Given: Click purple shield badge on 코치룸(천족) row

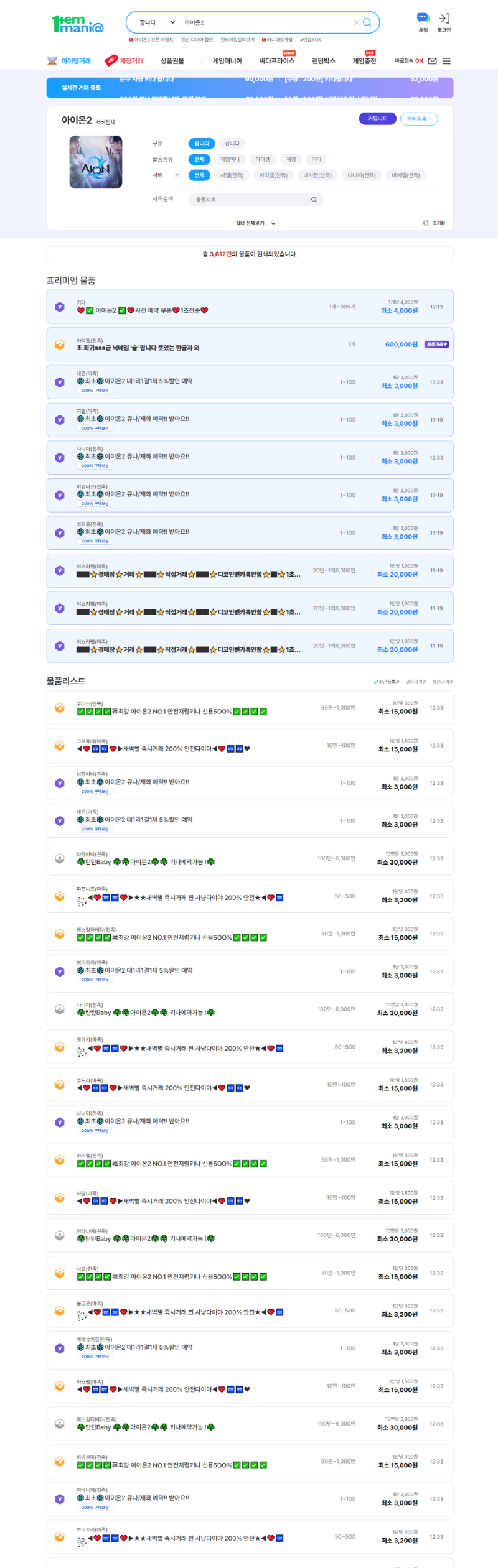Looking at the screenshot, I should pyautogui.click(x=60, y=533).
